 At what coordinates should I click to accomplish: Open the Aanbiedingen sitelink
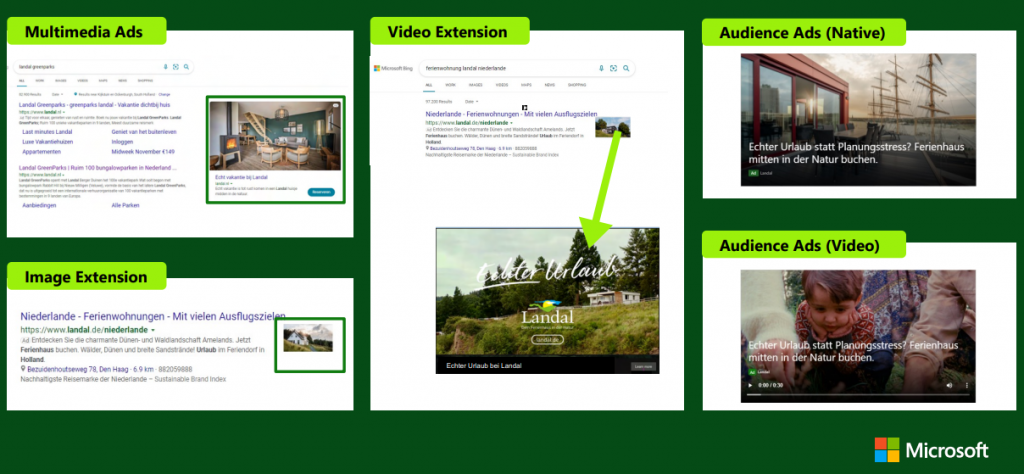39,205
